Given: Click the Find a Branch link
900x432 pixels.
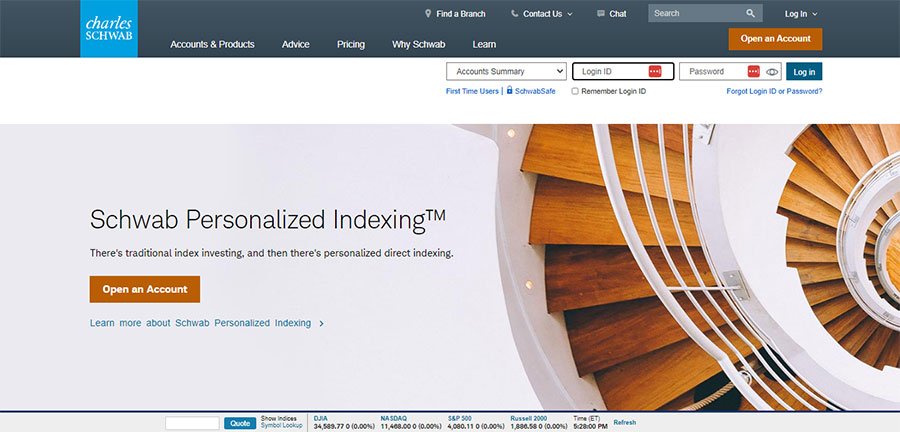Looking at the screenshot, I should coord(460,14).
